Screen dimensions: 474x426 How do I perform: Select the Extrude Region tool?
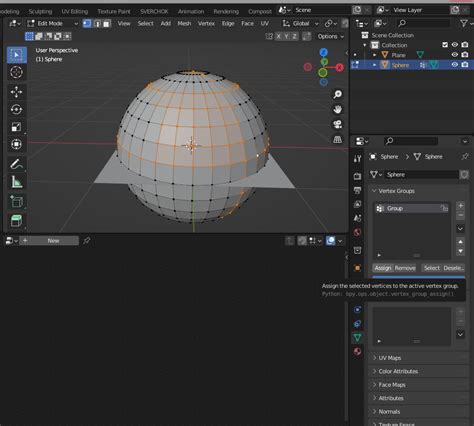click(16, 220)
